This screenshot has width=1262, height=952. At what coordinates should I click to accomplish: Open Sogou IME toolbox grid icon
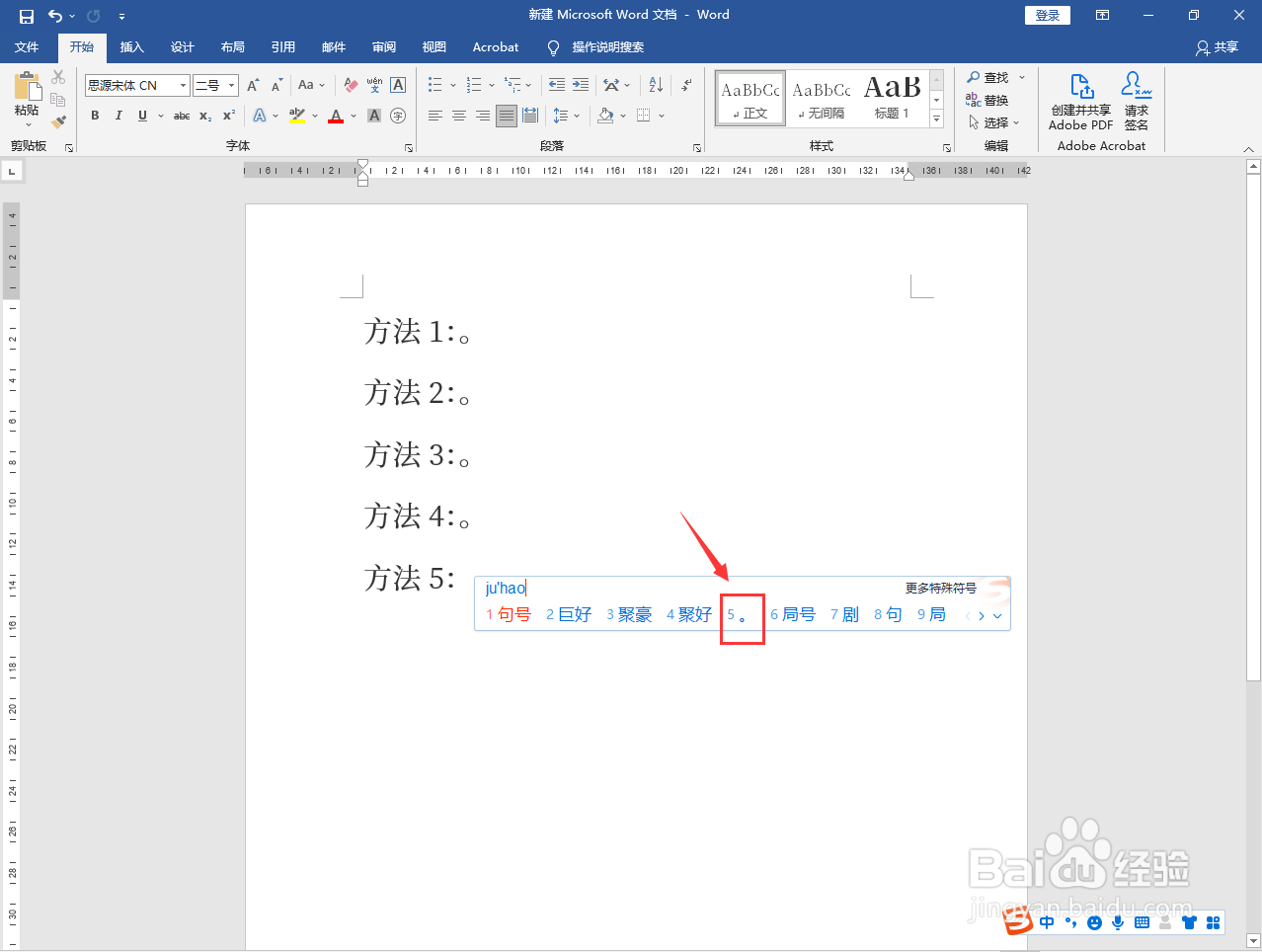tap(1214, 922)
